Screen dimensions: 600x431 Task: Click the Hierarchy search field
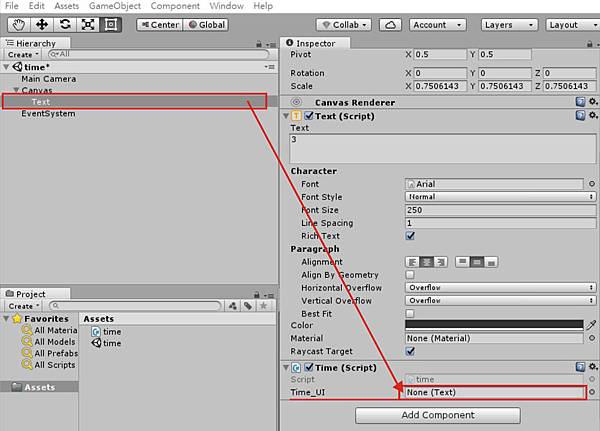coord(159,54)
